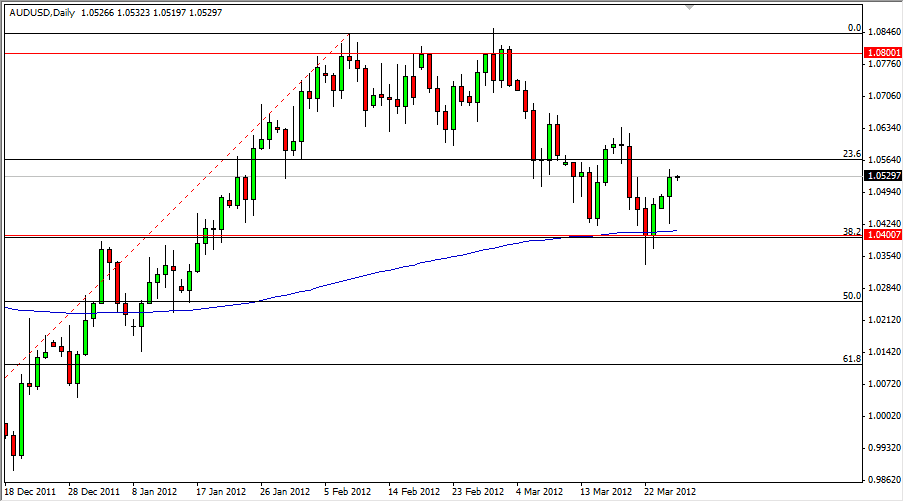The height and width of the screenshot is (502, 904).
Task: Click the current price 1.05297 label
Action: (x=883, y=176)
